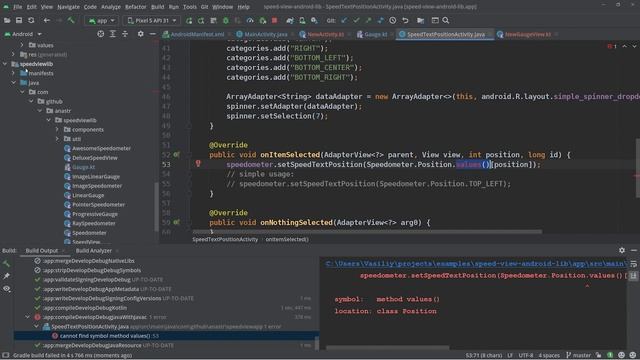Select PointerSpeedometer in project tree

click(98, 205)
